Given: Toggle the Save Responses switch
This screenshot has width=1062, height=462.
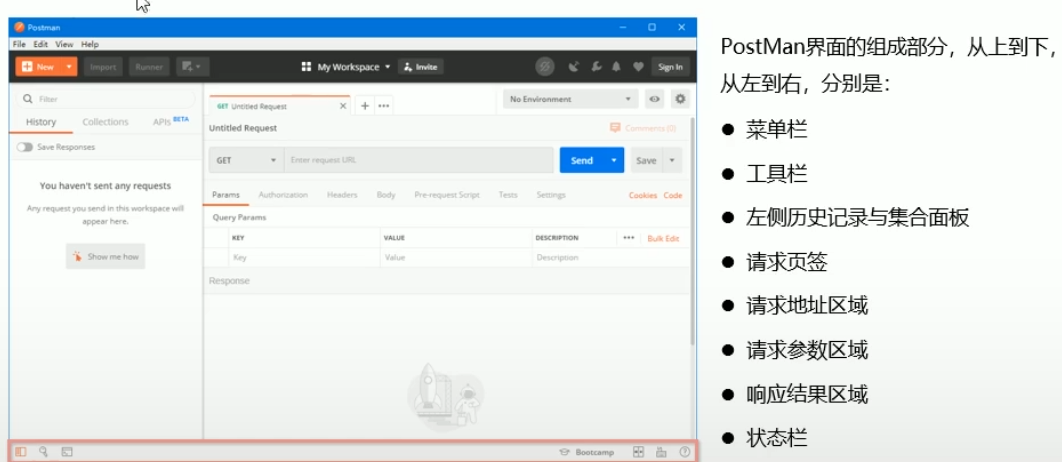Looking at the screenshot, I should pyautogui.click(x=25, y=147).
